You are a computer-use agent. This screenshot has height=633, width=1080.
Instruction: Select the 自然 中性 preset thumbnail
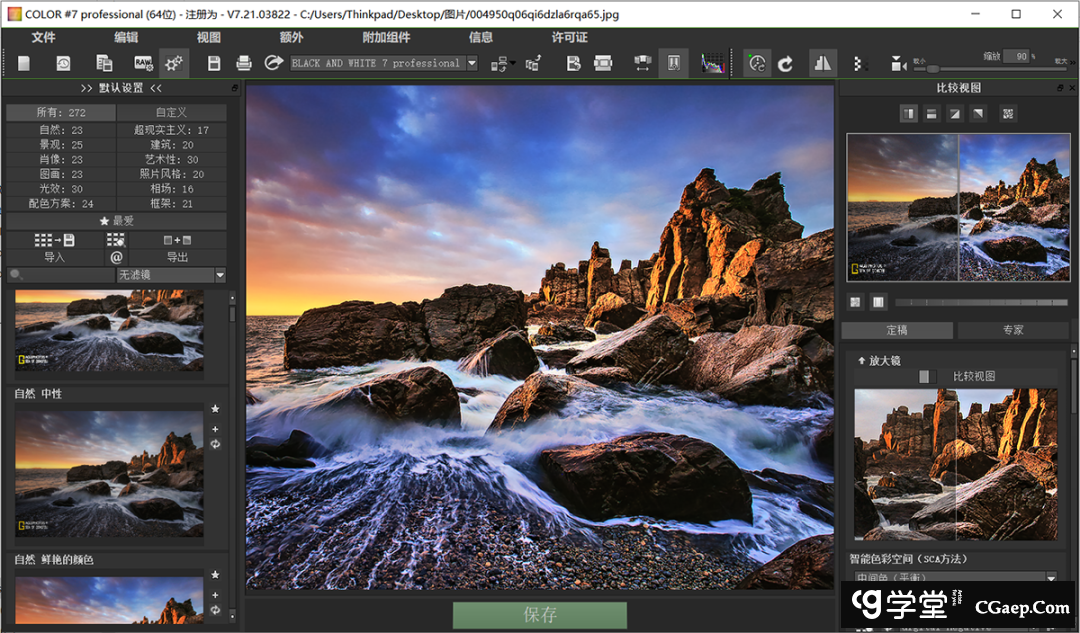[x=109, y=472]
